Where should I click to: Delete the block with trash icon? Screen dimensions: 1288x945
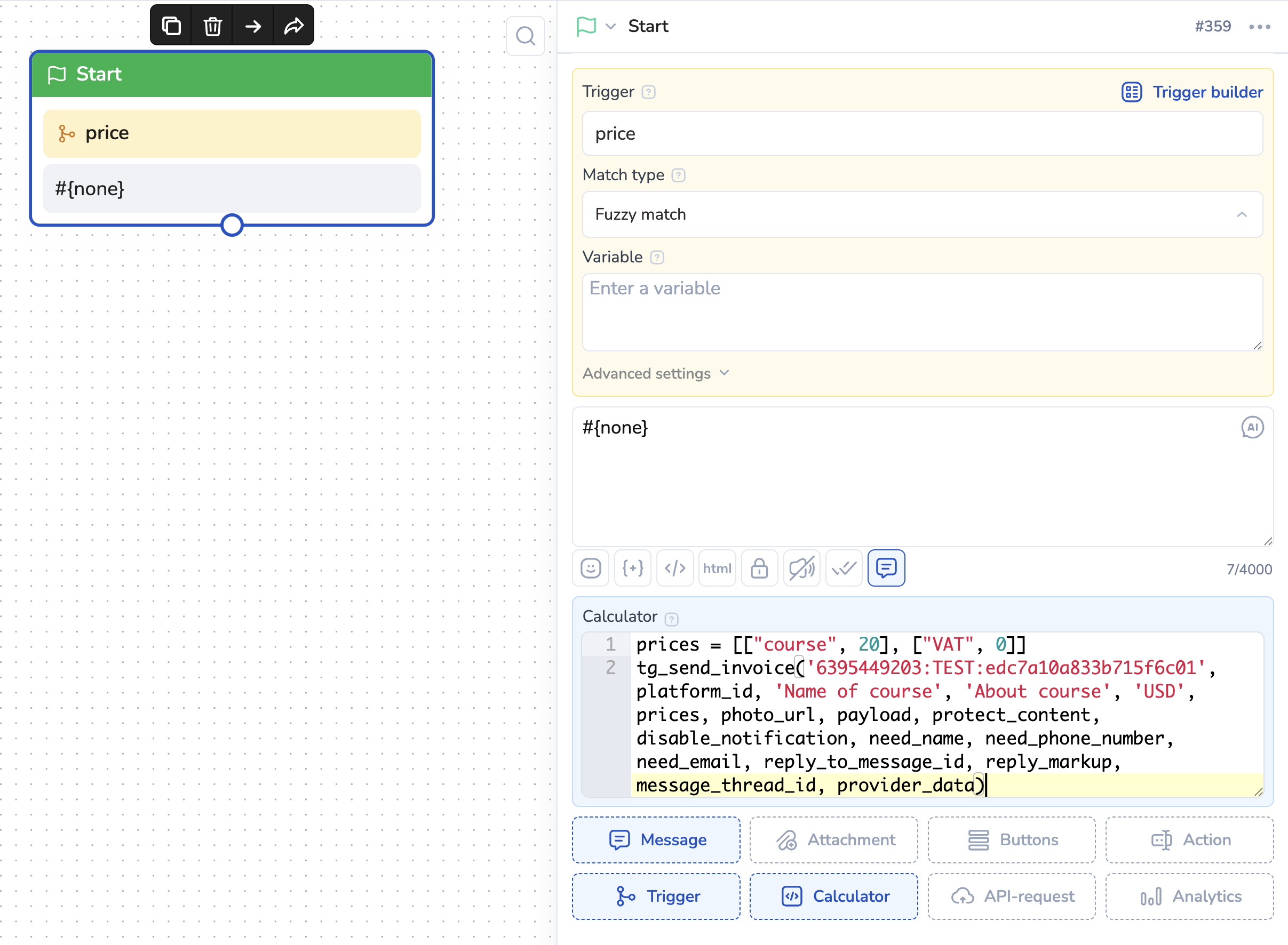pos(212,26)
